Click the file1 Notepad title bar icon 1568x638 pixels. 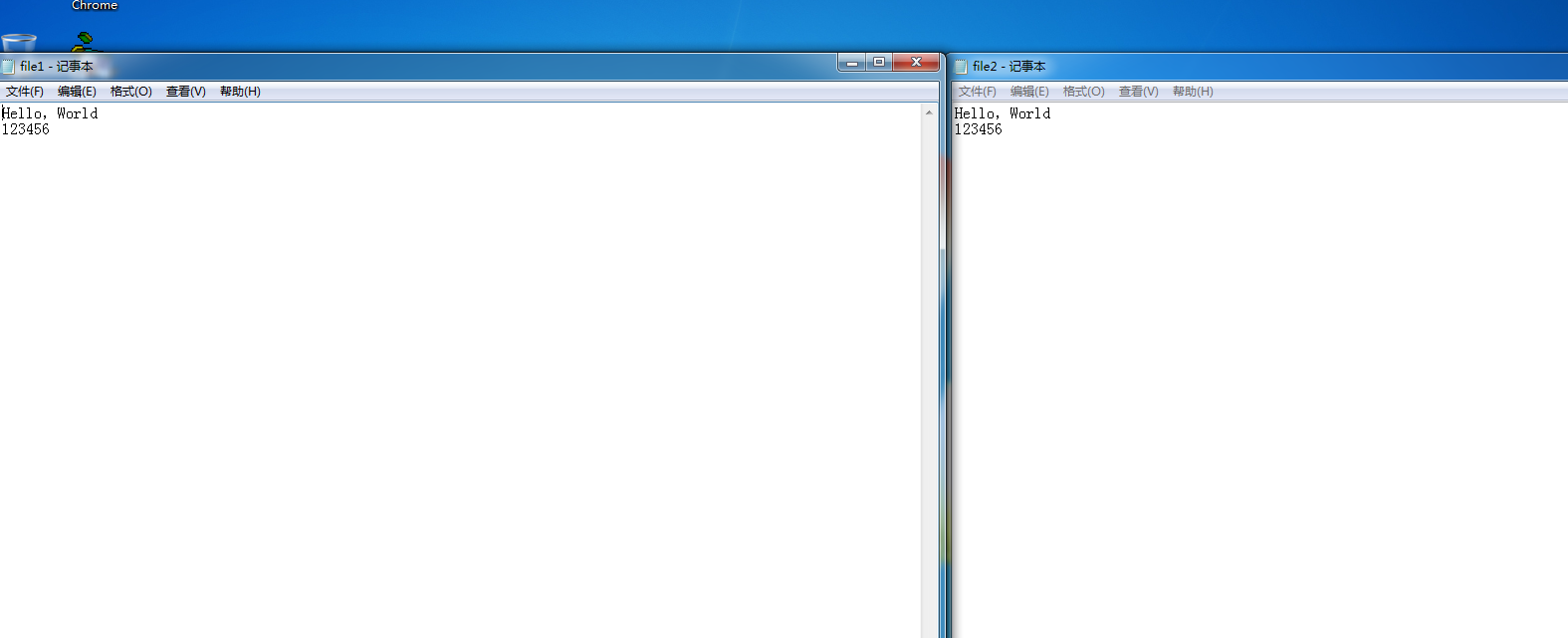tap(8, 67)
